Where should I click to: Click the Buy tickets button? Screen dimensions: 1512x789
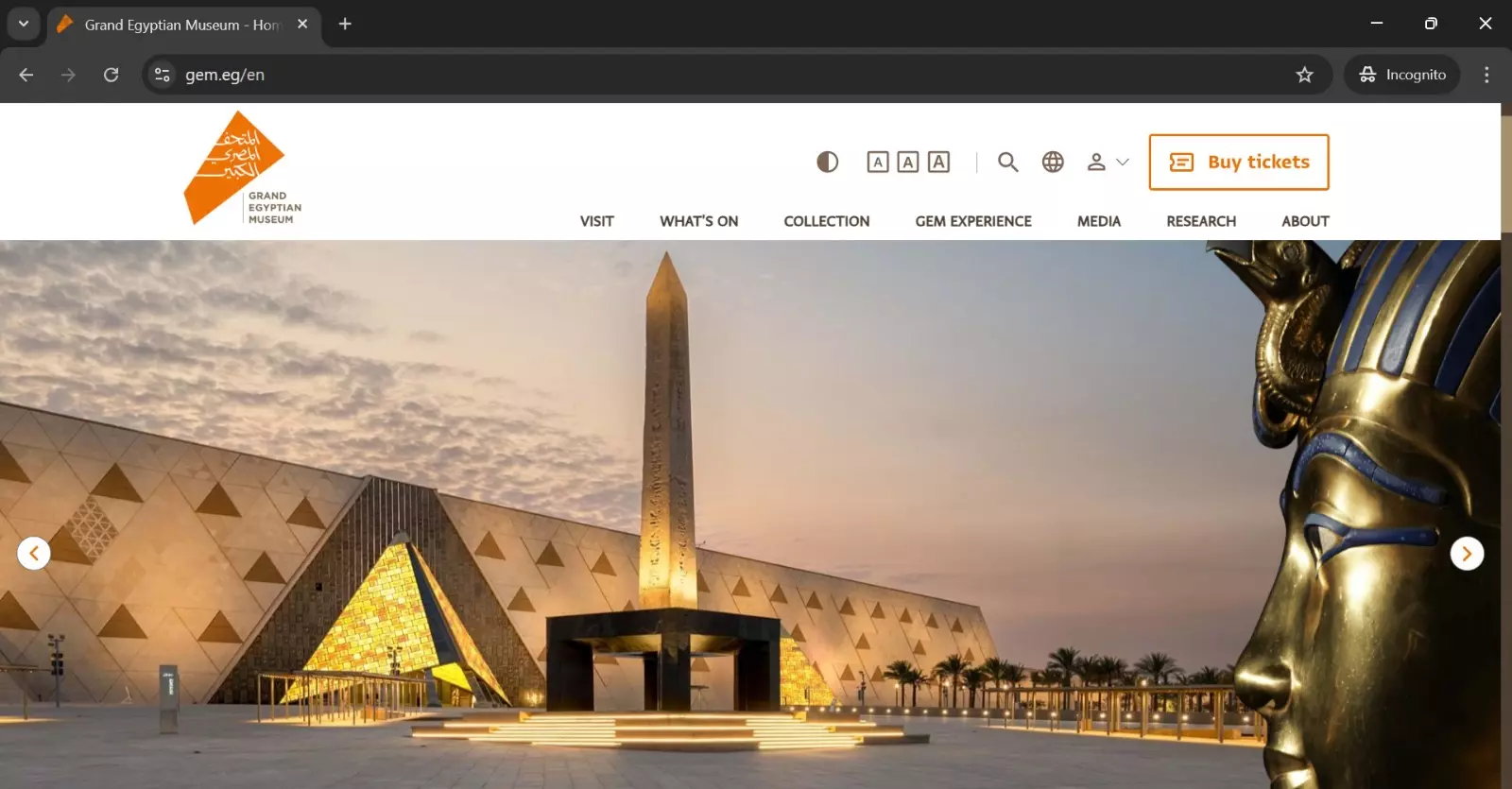(x=1238, y=163)
